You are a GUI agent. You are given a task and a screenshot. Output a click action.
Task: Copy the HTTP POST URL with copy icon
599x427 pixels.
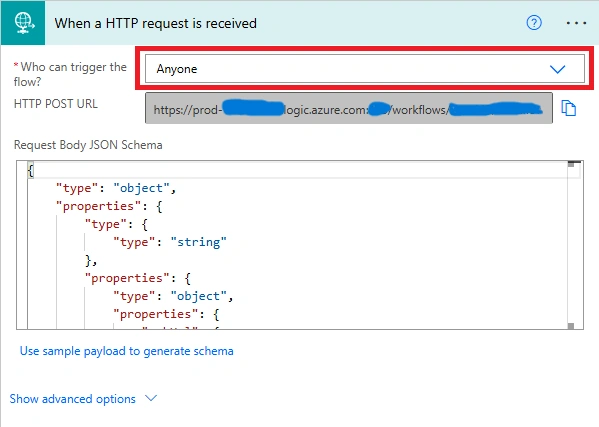568,108
